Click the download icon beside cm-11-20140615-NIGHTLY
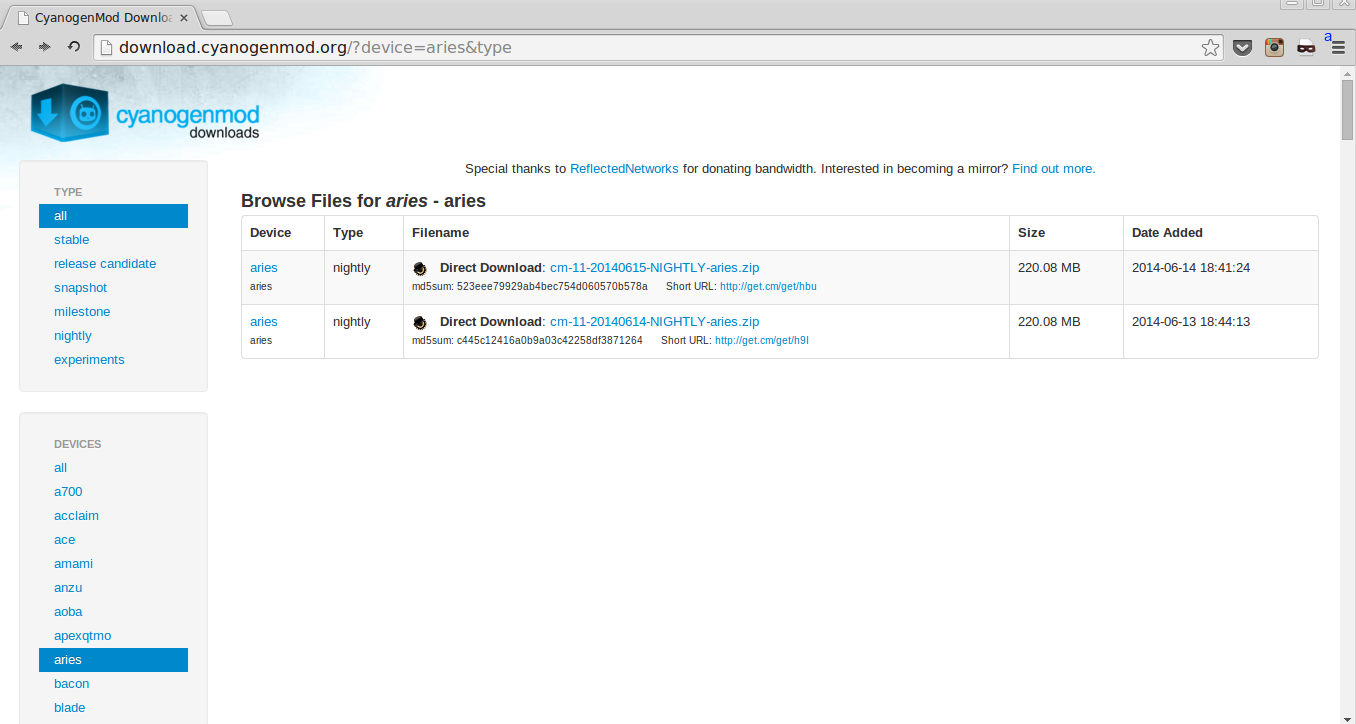 coord(420,268)
